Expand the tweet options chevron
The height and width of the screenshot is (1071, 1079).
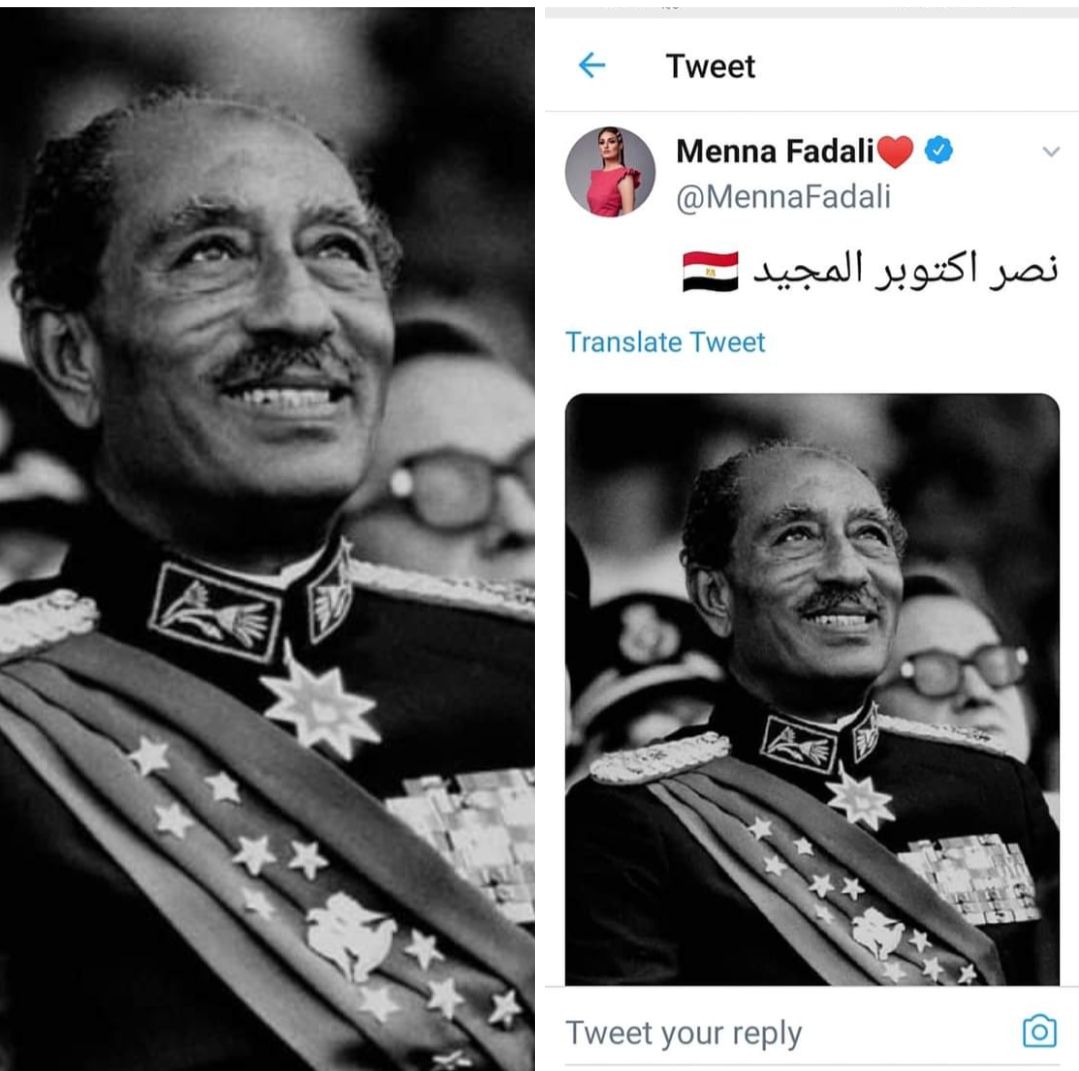(1051, 151)
